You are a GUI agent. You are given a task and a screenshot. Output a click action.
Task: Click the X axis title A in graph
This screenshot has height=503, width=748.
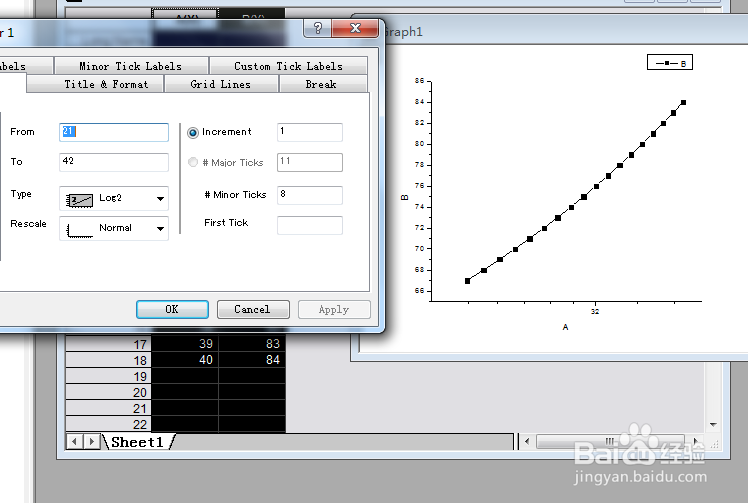[x=565, y=327]
